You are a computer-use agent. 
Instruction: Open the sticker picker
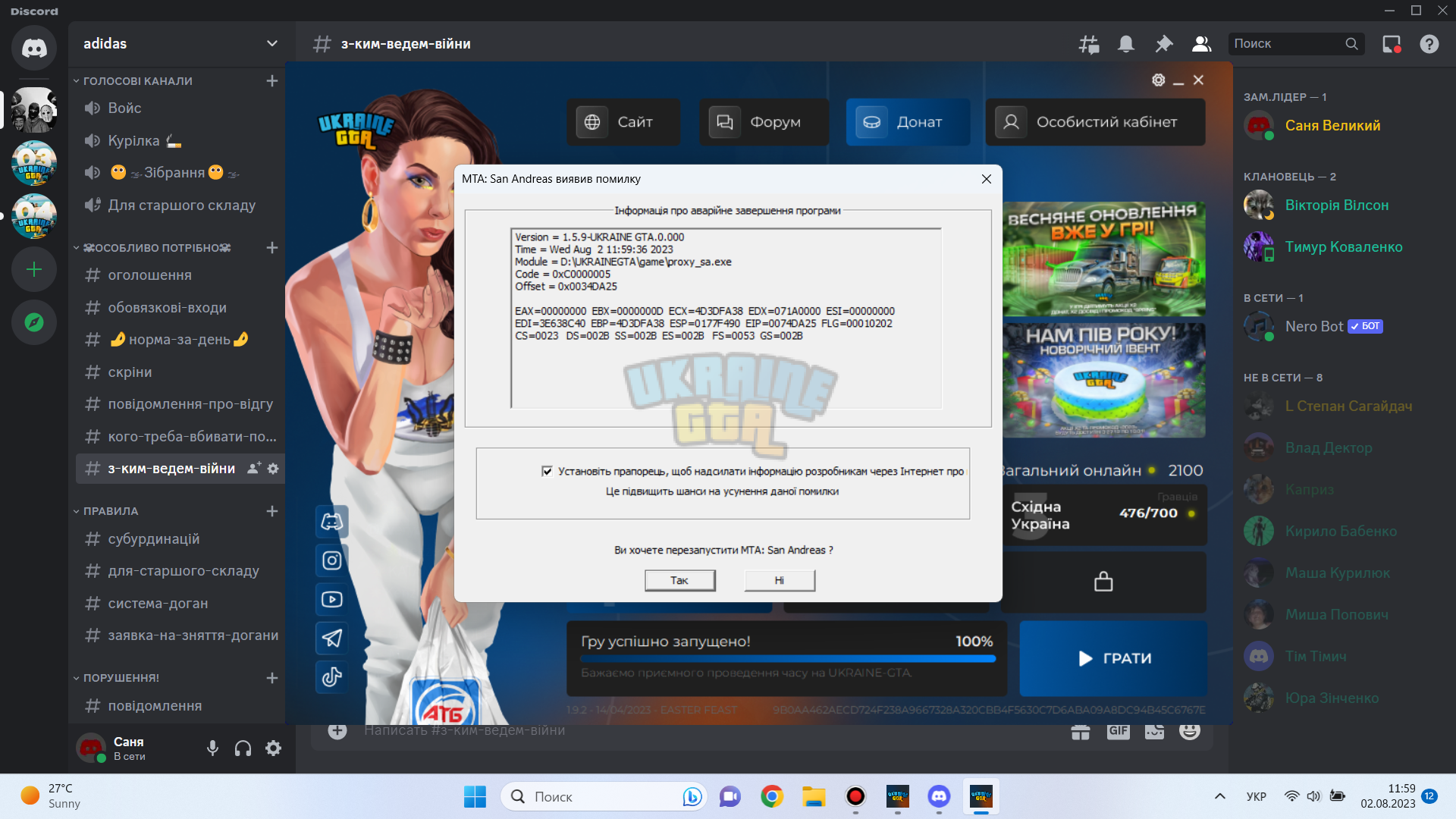(x=1154, y=731)
